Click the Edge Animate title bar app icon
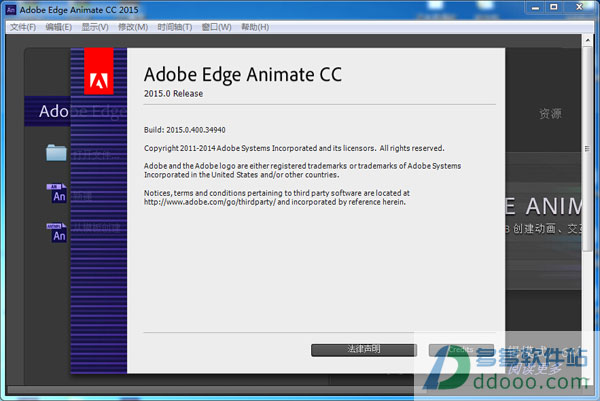This screenshot has width=600, height=401. [11, 10]
